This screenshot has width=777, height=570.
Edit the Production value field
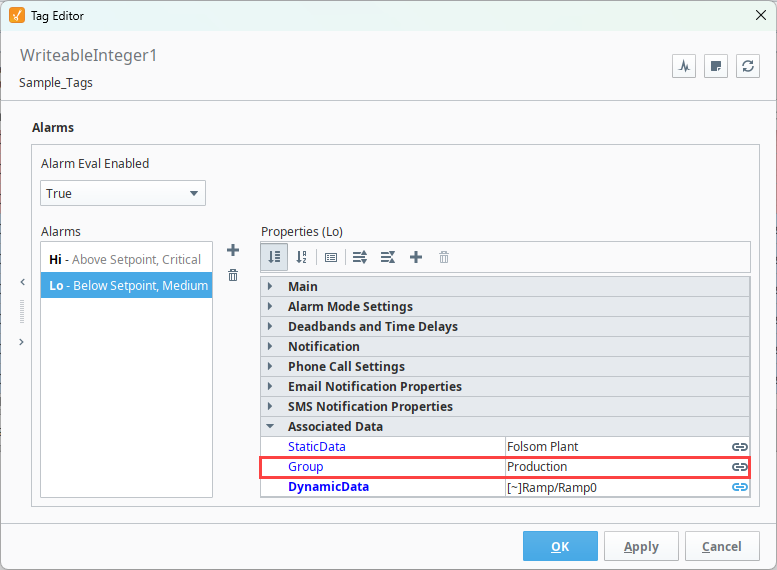(618, 467)
